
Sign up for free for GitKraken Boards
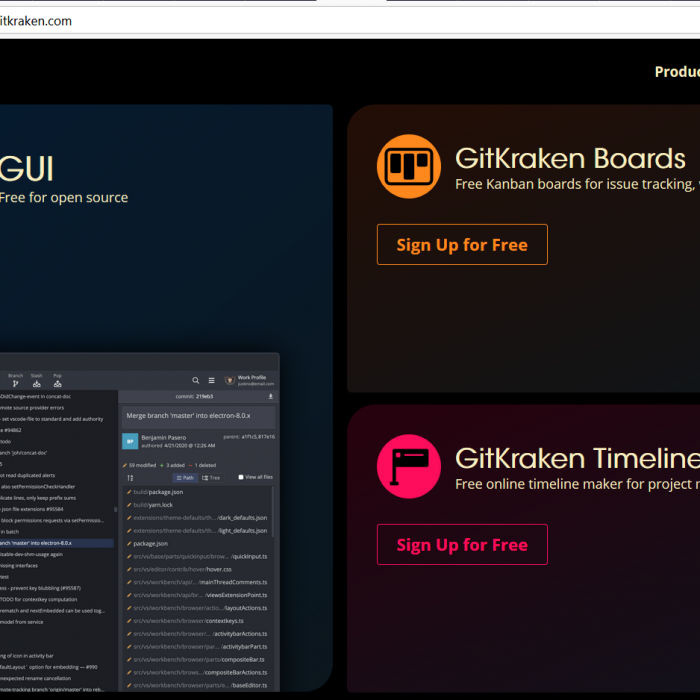(462, 245)
